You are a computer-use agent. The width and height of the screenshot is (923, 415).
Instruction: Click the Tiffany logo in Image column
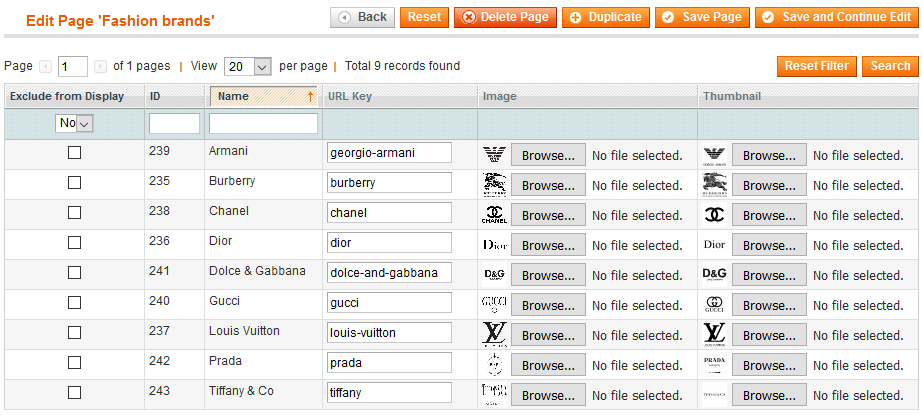click(x=494, y=395)
